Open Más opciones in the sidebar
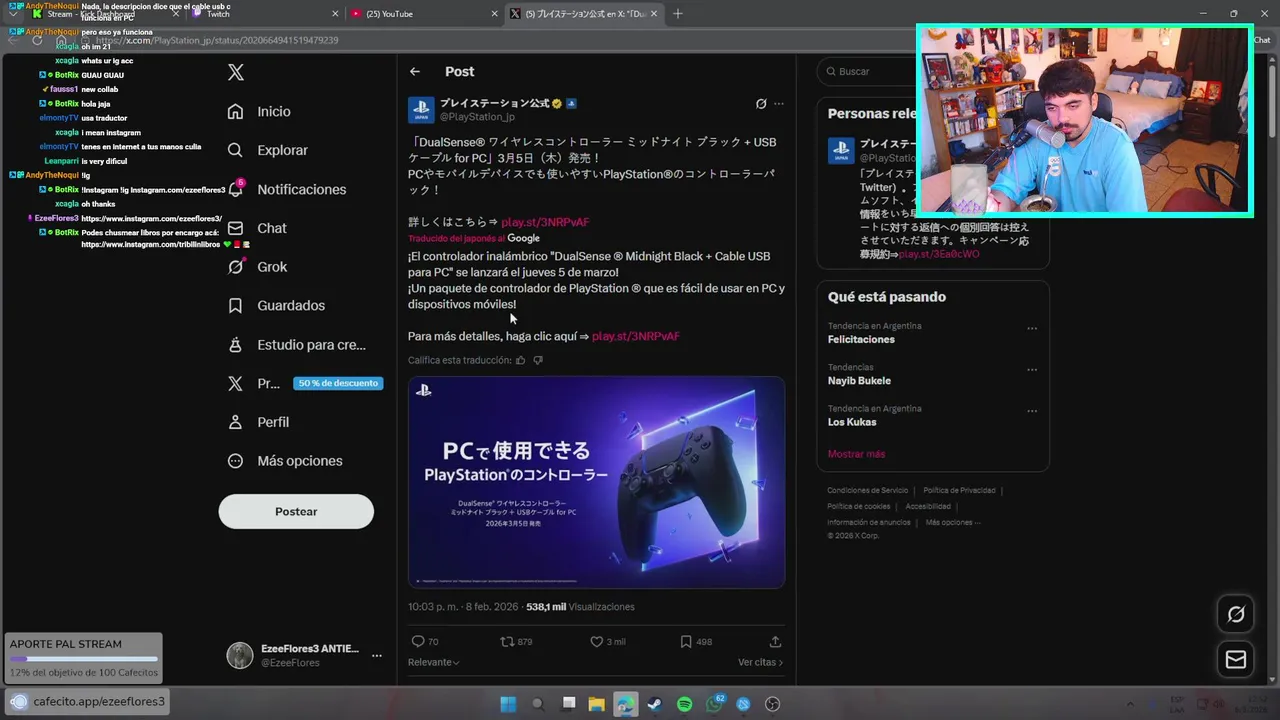1280x720 pixels. pyautogui.click(x=300, y=461)
